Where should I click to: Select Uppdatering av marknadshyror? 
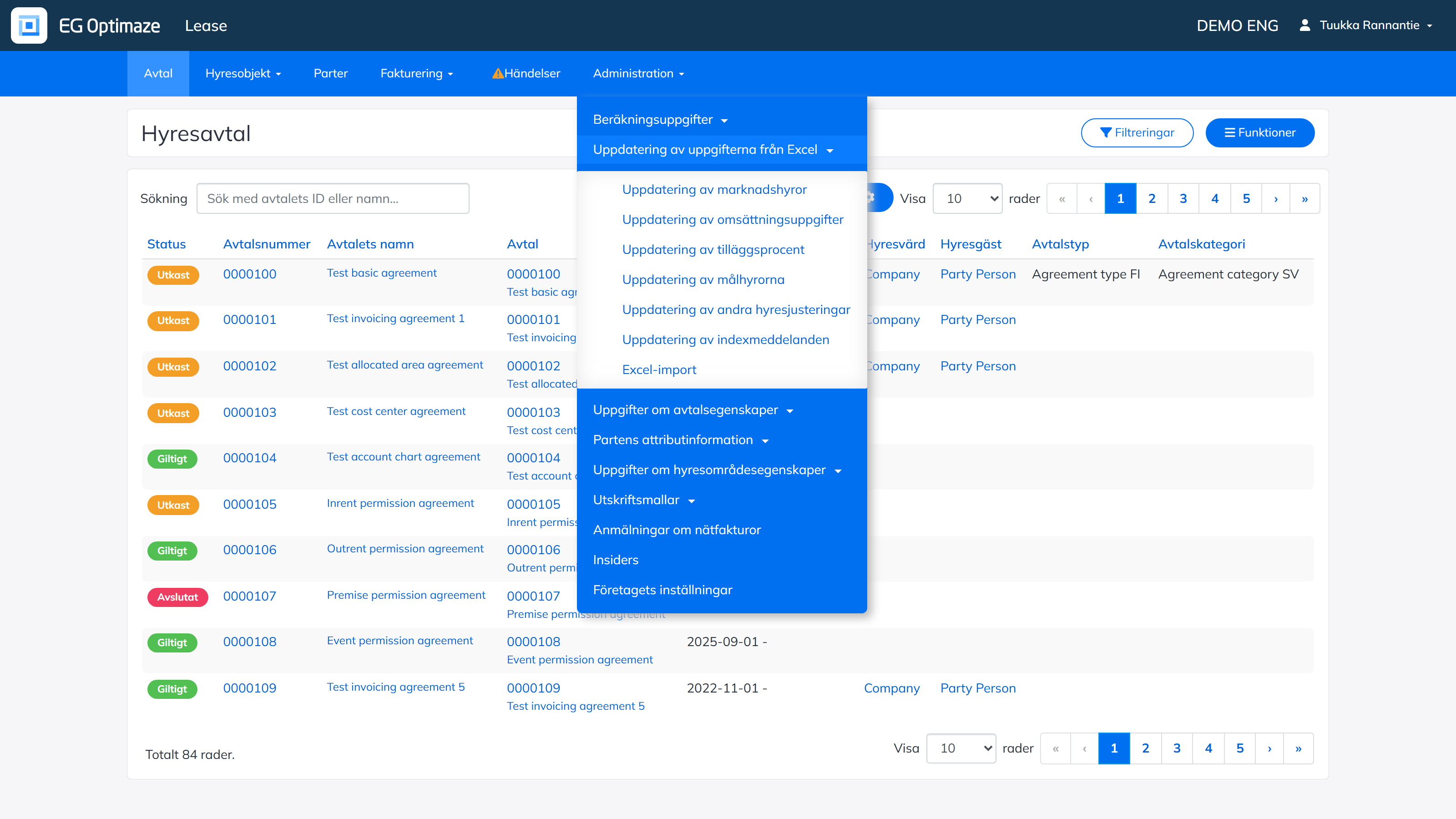(714, 190)
